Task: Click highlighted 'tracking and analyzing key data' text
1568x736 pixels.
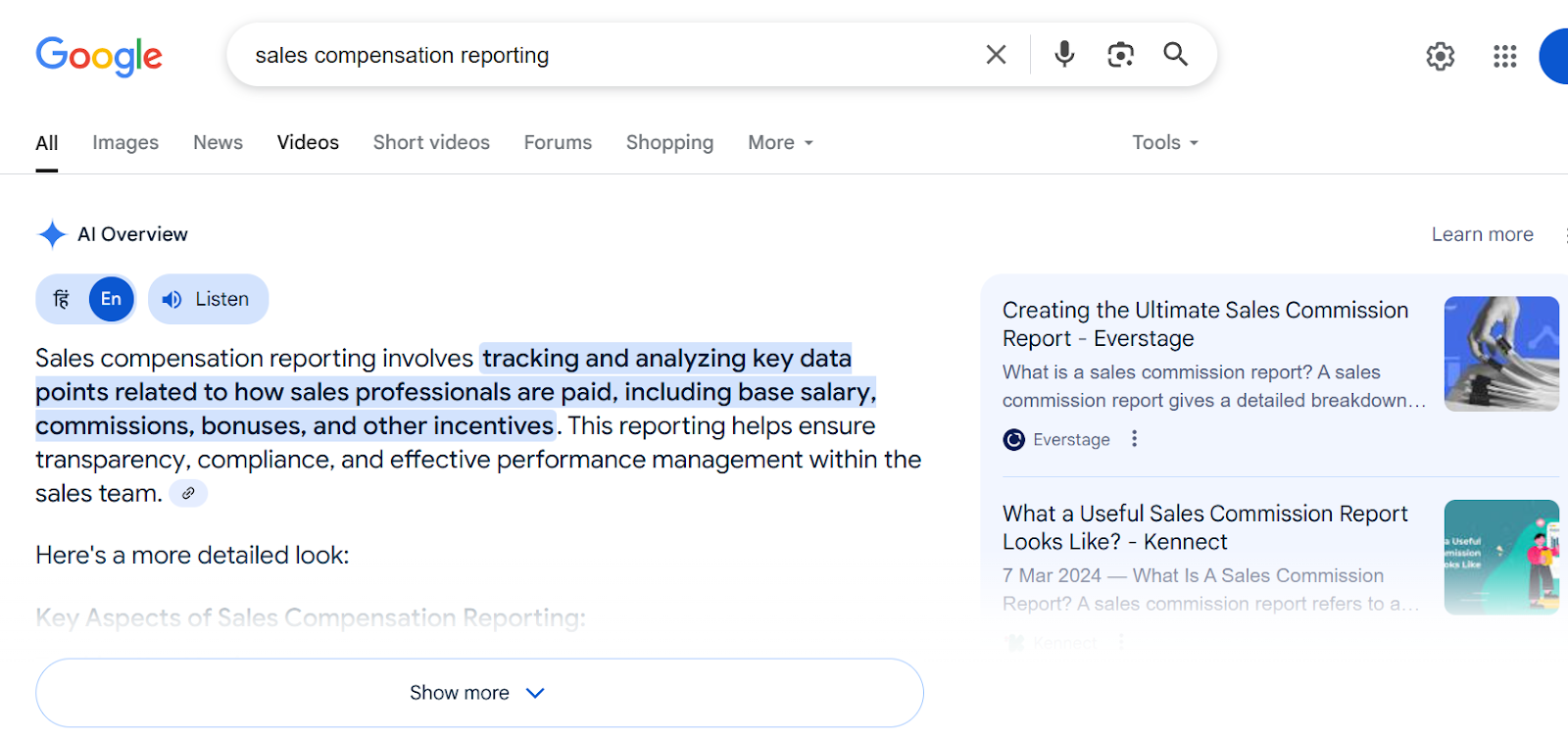Action: (666, 359)
